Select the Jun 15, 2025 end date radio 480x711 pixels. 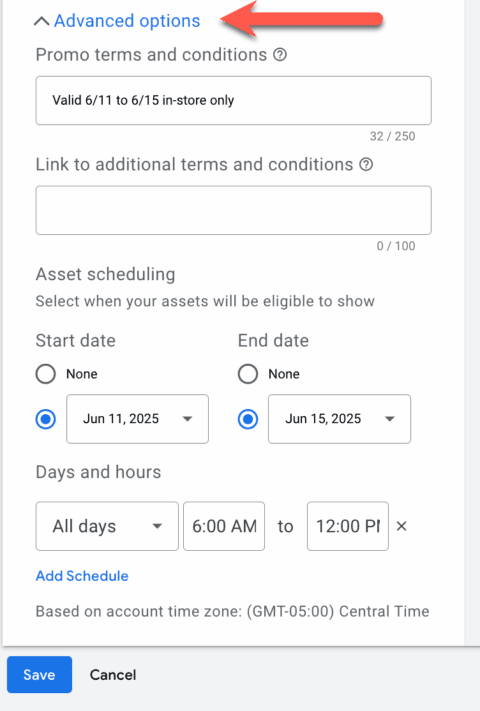pyautogui.click(x=248, y=419)
